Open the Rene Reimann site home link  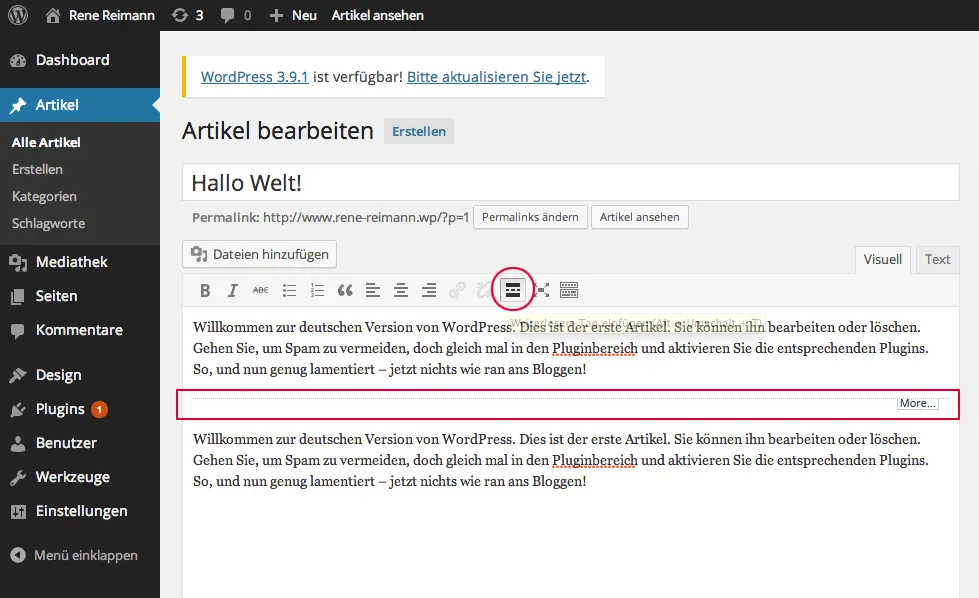[101, 15]
